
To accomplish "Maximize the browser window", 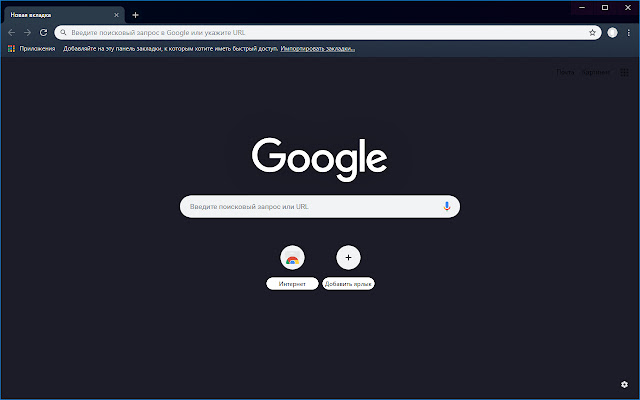I will tap(605, 8).
